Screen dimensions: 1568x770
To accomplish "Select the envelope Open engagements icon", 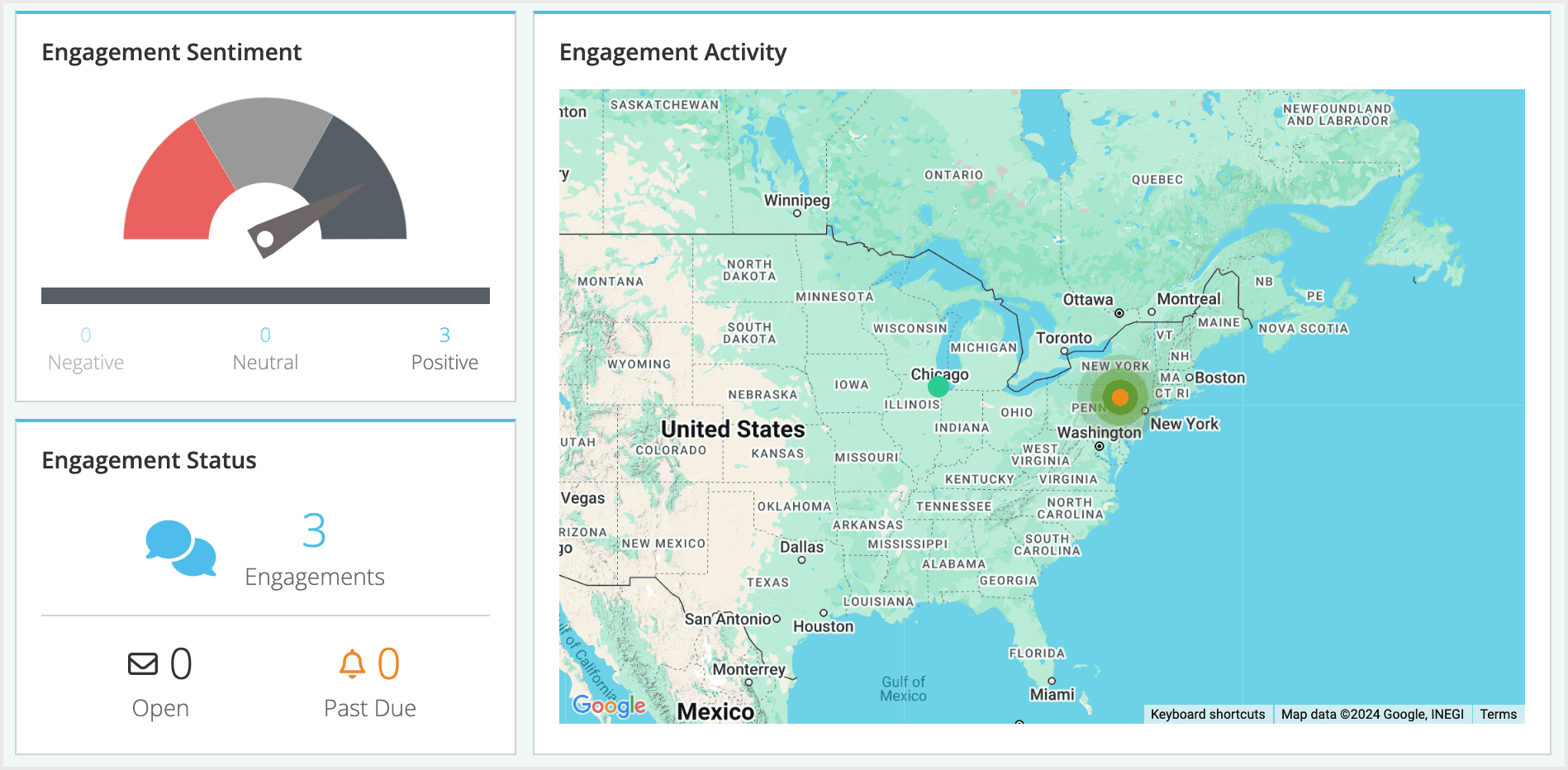I will [142, 662].
